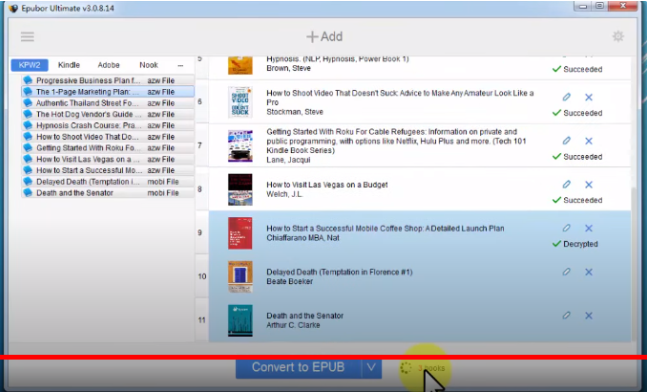Open the hamburger menu icon

pyautogui.click(x=28, y=37)
